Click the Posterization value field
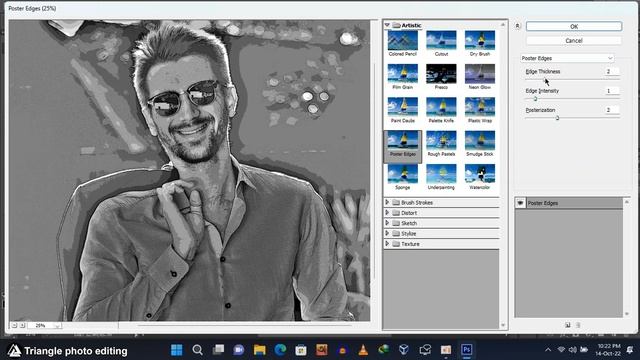Viewport: 640px width, 360px height. pyautogui.click(x=611, y=110)
